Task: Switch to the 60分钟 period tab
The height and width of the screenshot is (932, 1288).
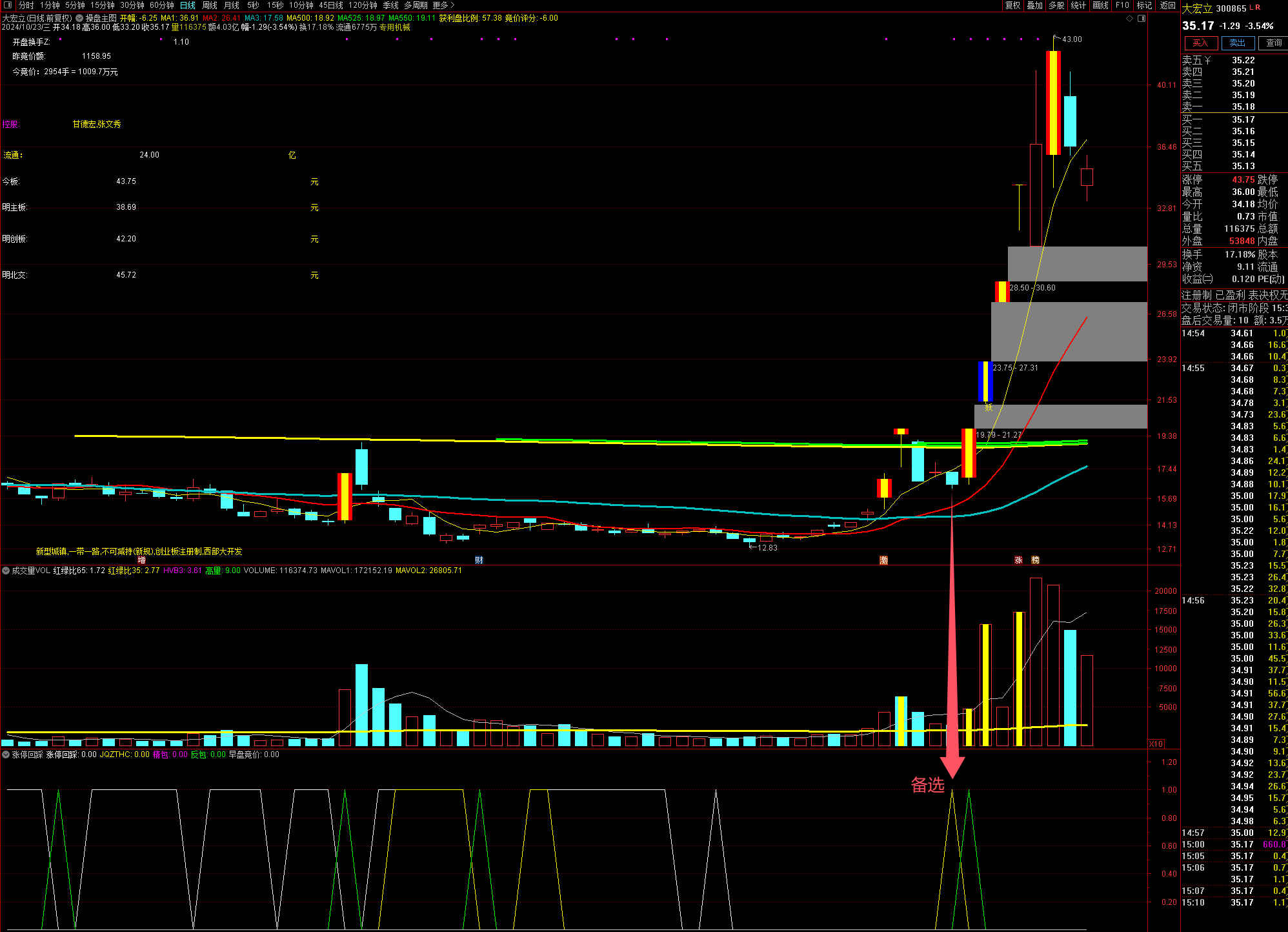Action: 161,5
